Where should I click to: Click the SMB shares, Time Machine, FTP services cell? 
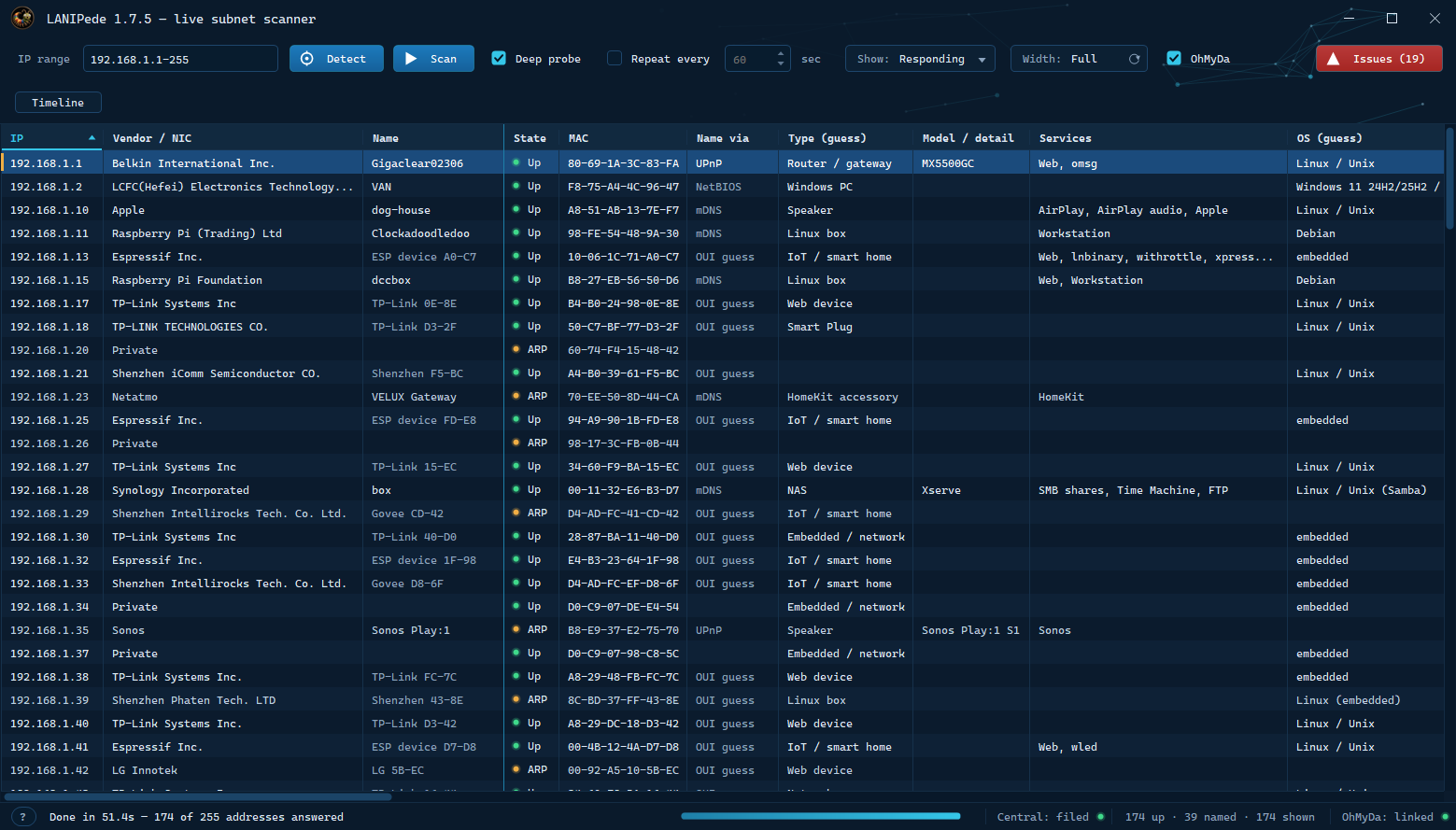pos(1158,490)
